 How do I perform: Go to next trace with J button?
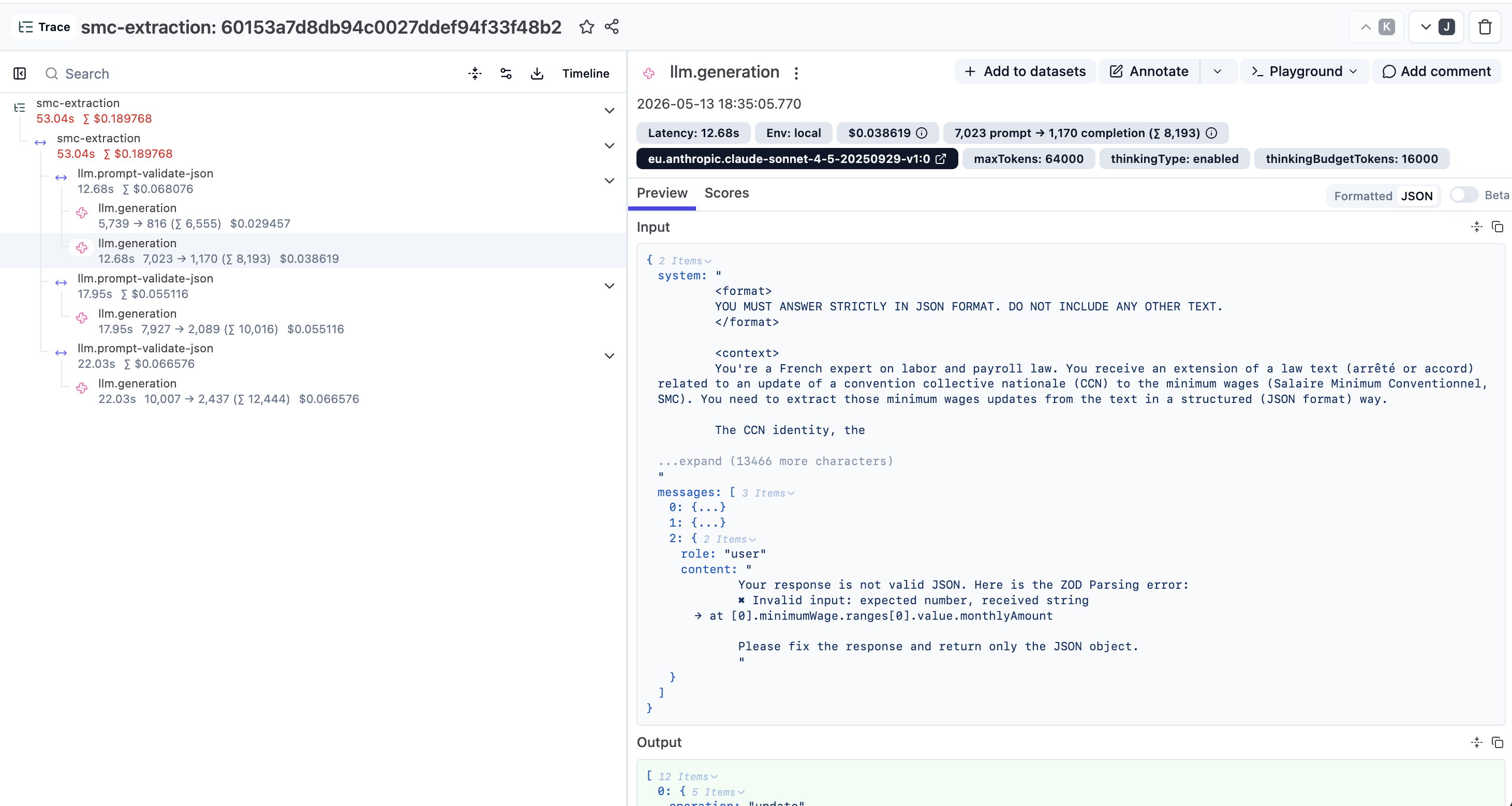(1436, 27)
